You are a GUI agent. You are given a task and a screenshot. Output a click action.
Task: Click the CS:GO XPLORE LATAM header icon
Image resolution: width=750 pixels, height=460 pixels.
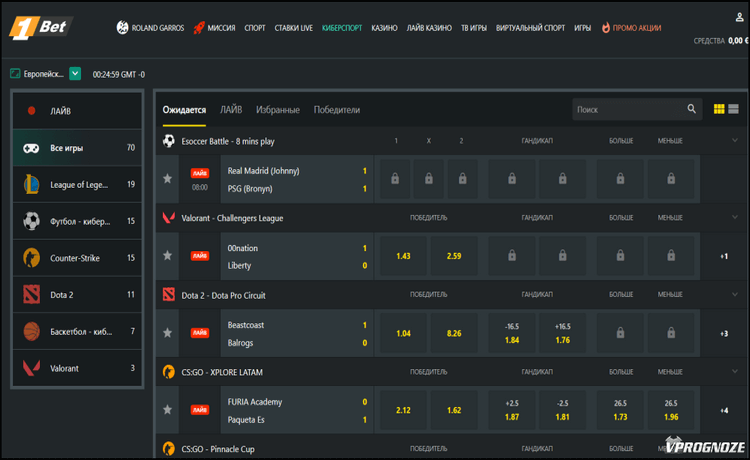tap(168, 372)
